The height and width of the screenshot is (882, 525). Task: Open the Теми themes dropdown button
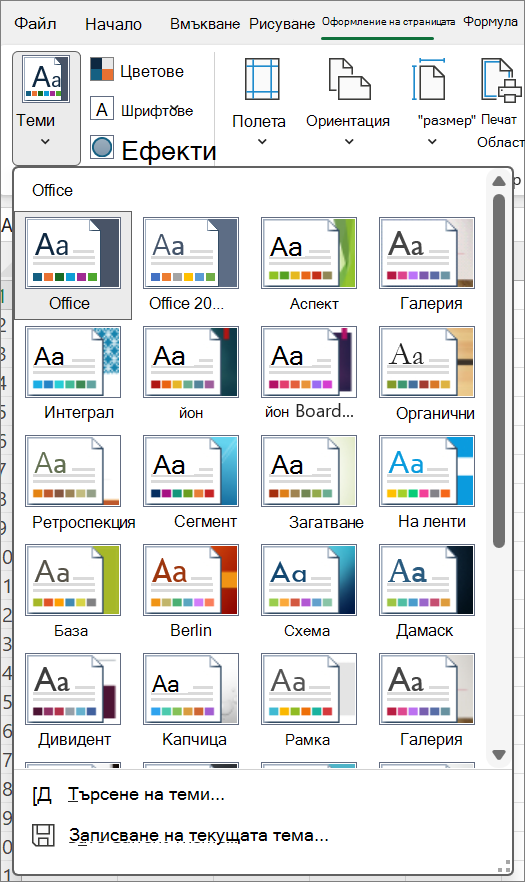coord(46,109)
